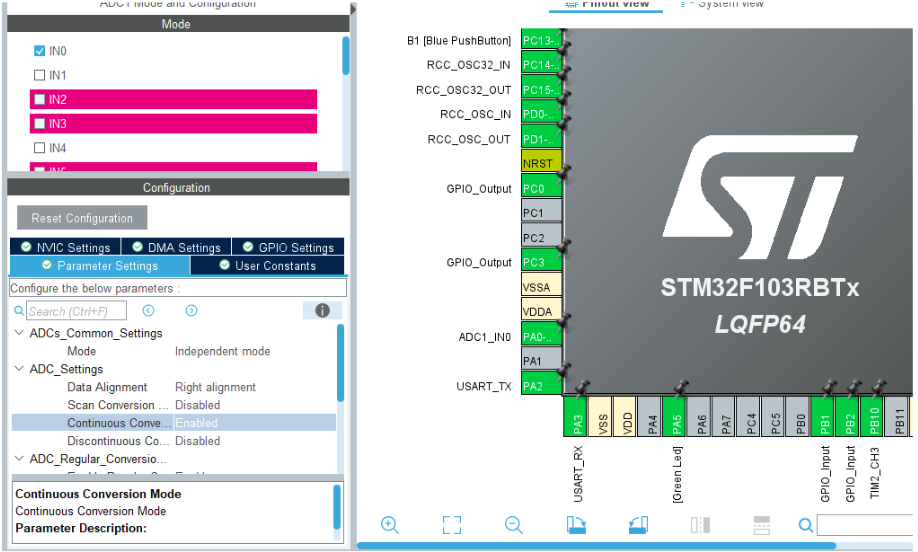Go to the next search result

tap(191, 310)
